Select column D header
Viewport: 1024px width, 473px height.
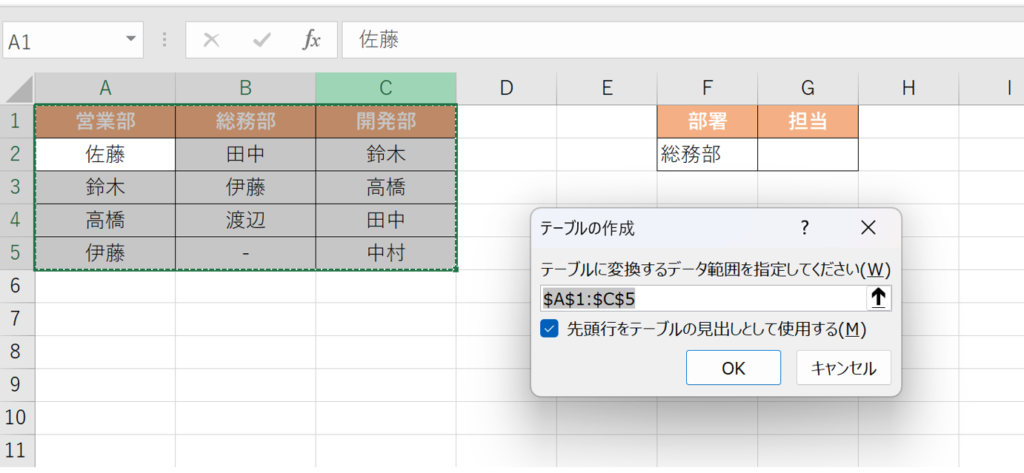tap(506, 88)
